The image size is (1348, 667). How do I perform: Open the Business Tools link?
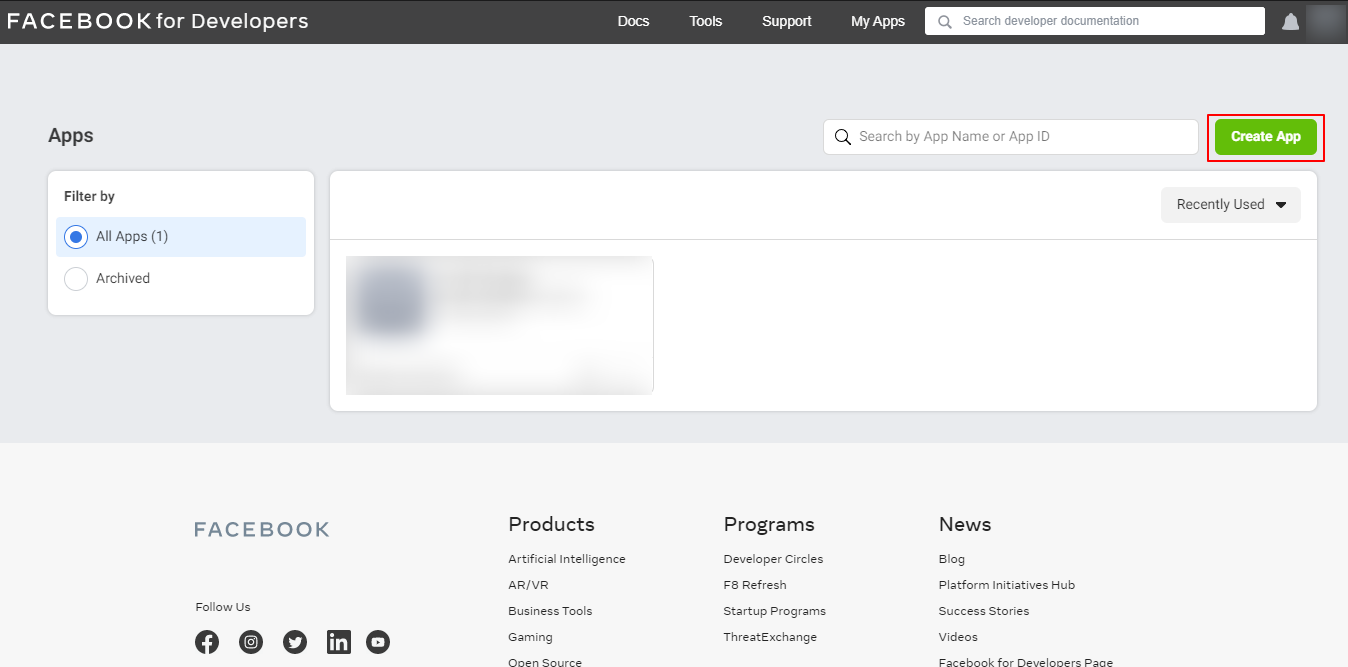[550, 611]
